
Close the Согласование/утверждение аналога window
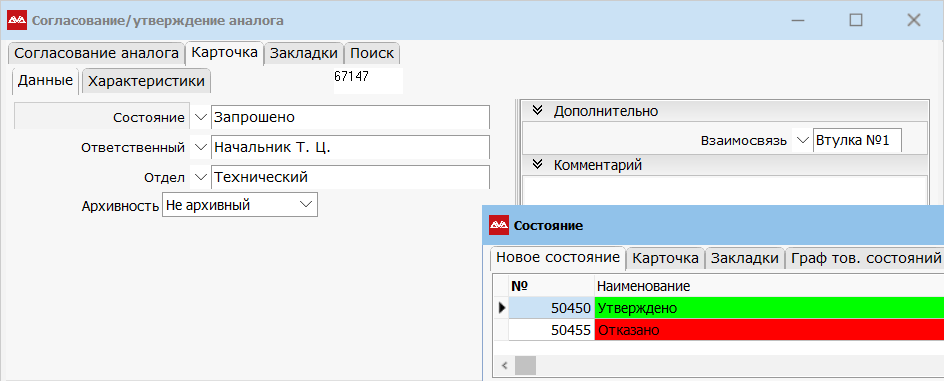913,20
